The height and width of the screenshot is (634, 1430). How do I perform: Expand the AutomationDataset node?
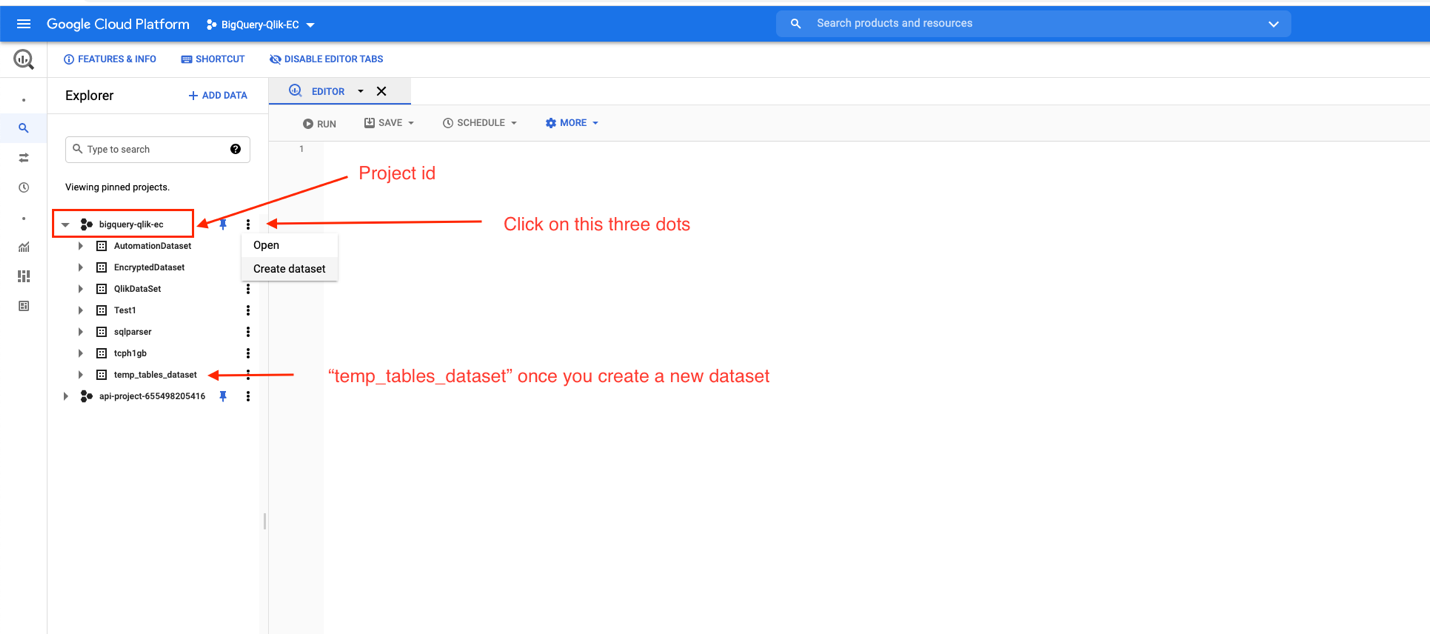81,246
